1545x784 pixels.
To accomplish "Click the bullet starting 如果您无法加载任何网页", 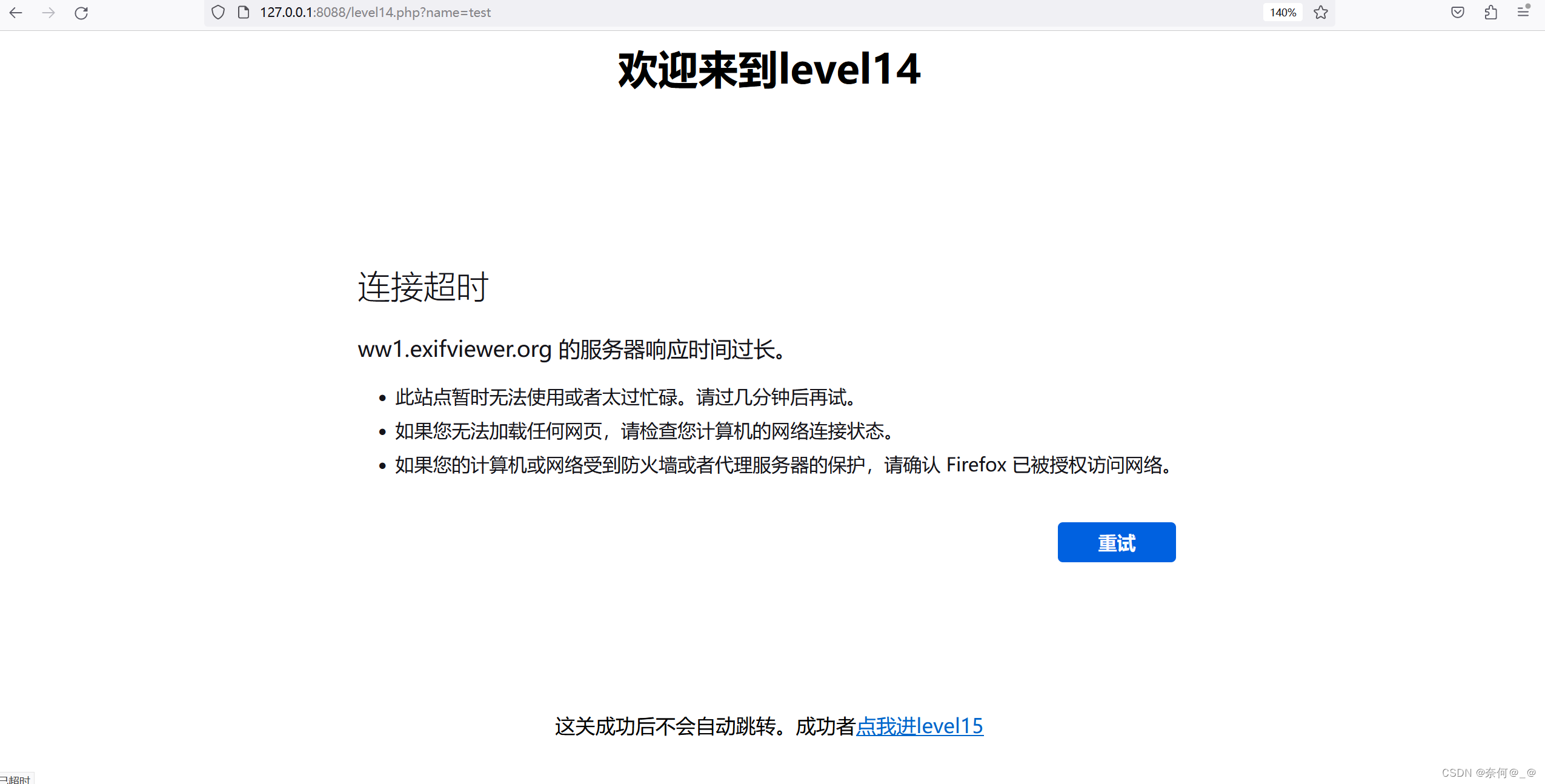I will (x=645, y=431).
